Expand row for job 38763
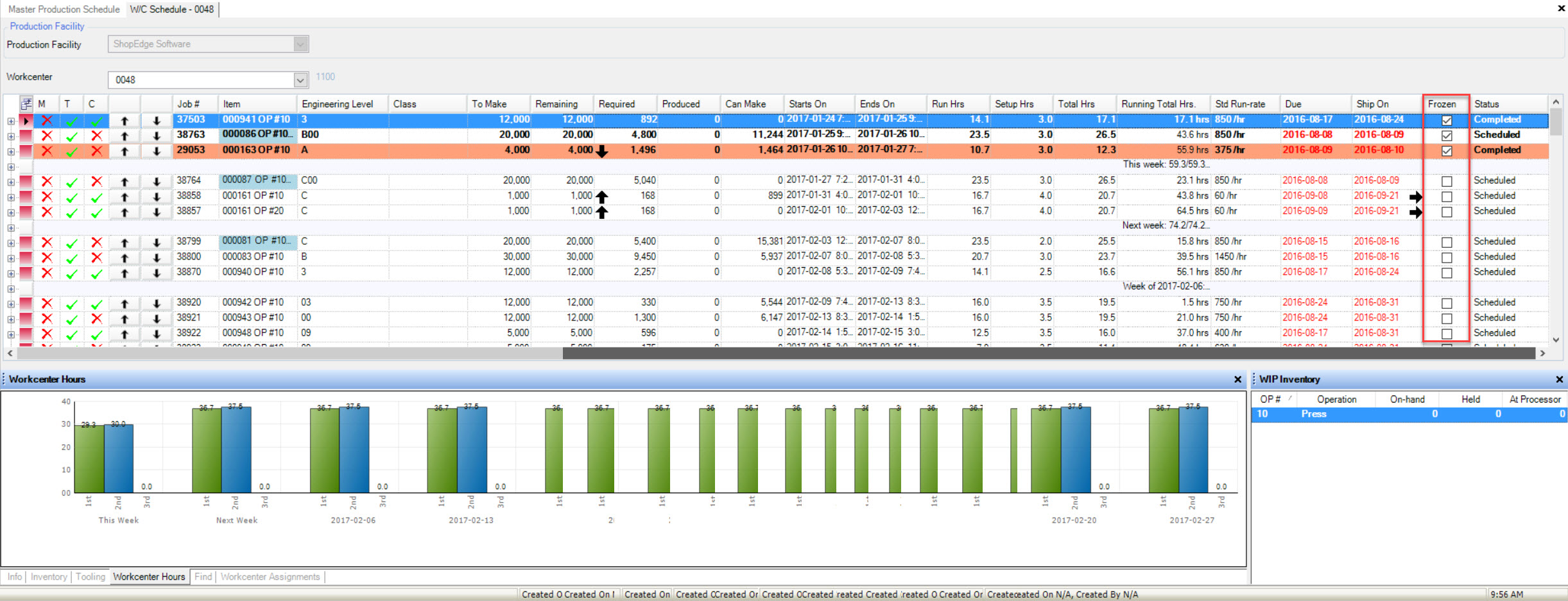The height and width of the screenshot is (601, 1568). point(11,136)
